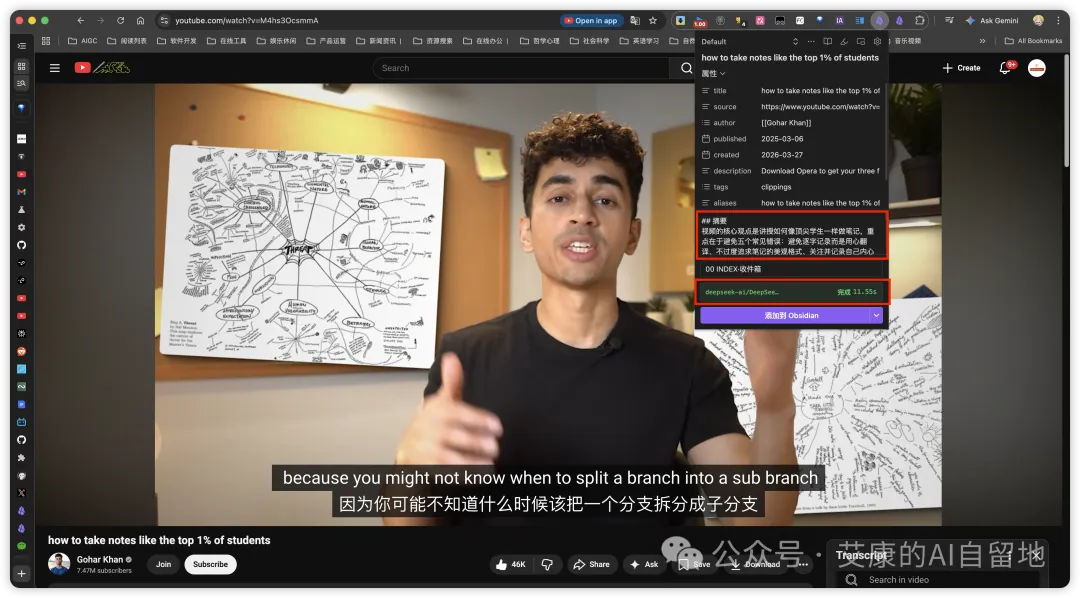This screenshot has height=598, width=1080.
Task: Collapse the 属性 properties section
Action: (x=712, y=74)
